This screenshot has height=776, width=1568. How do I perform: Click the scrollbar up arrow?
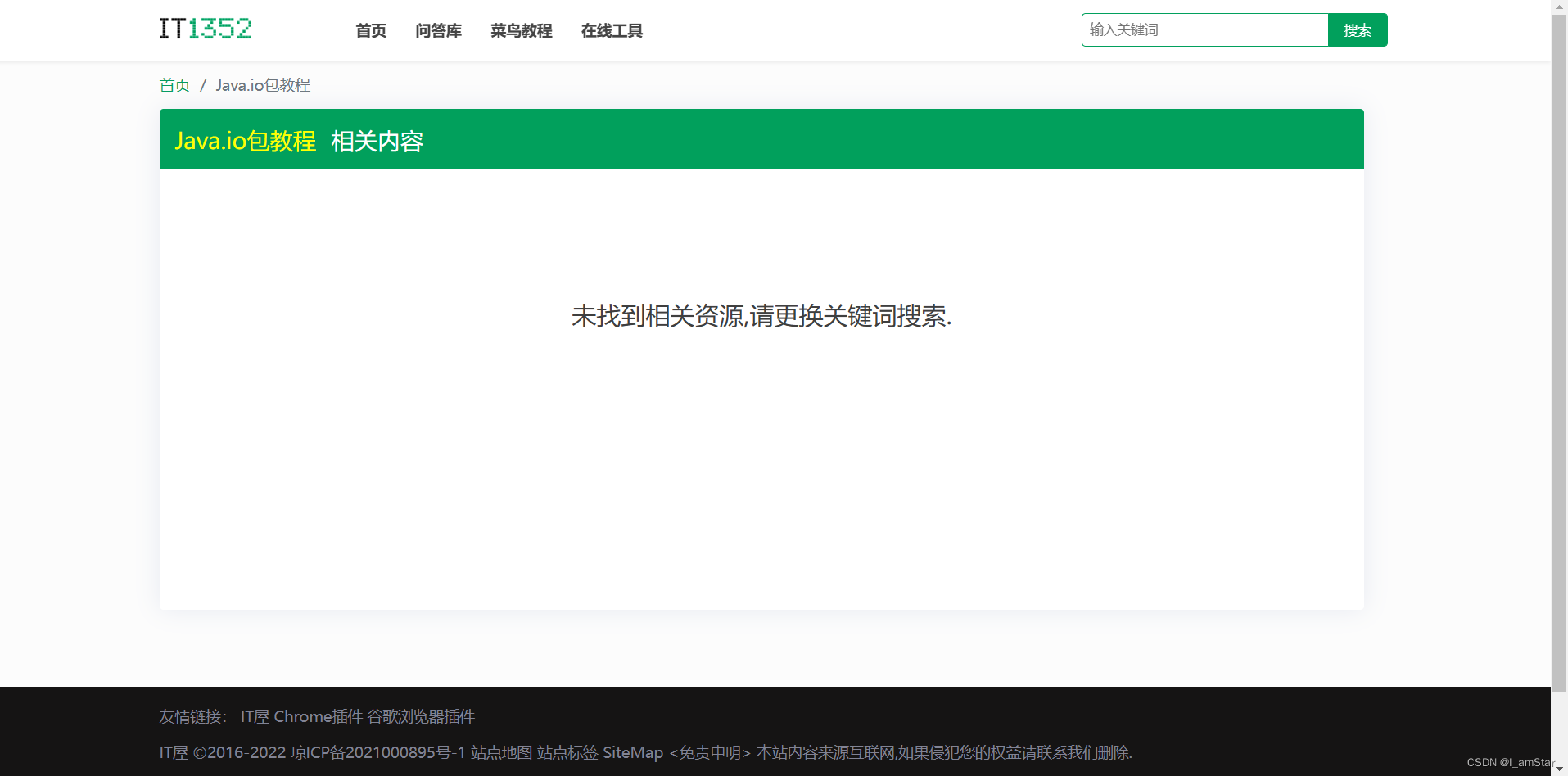(1560, 7)
